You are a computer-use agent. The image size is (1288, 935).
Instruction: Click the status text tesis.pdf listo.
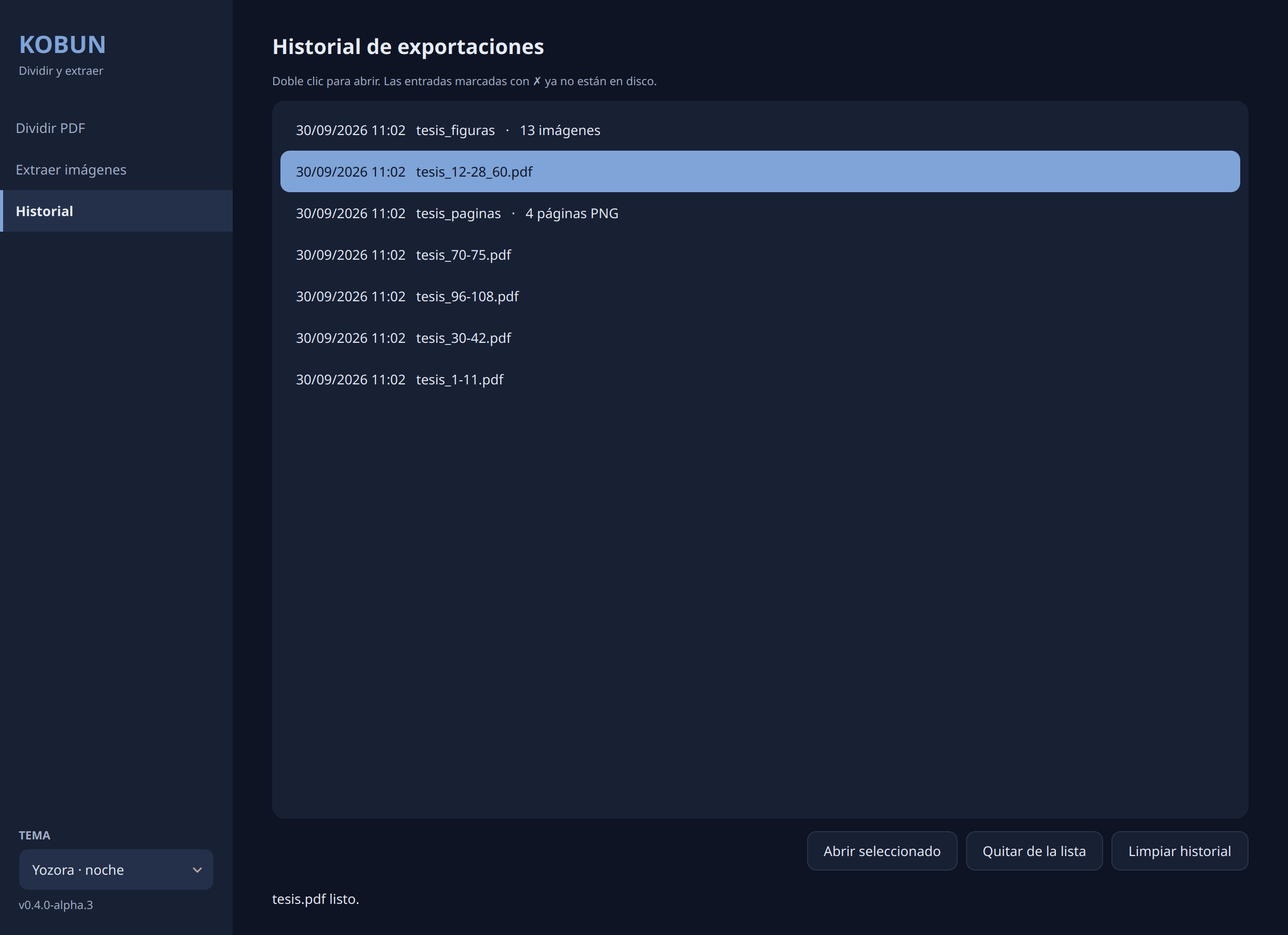[316, 899]
